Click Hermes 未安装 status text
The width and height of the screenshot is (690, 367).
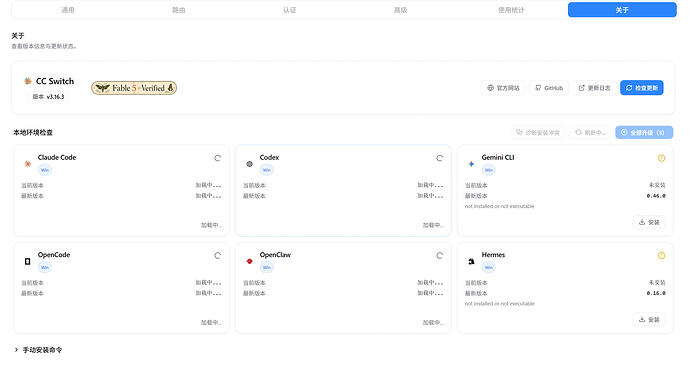[657, 283]
